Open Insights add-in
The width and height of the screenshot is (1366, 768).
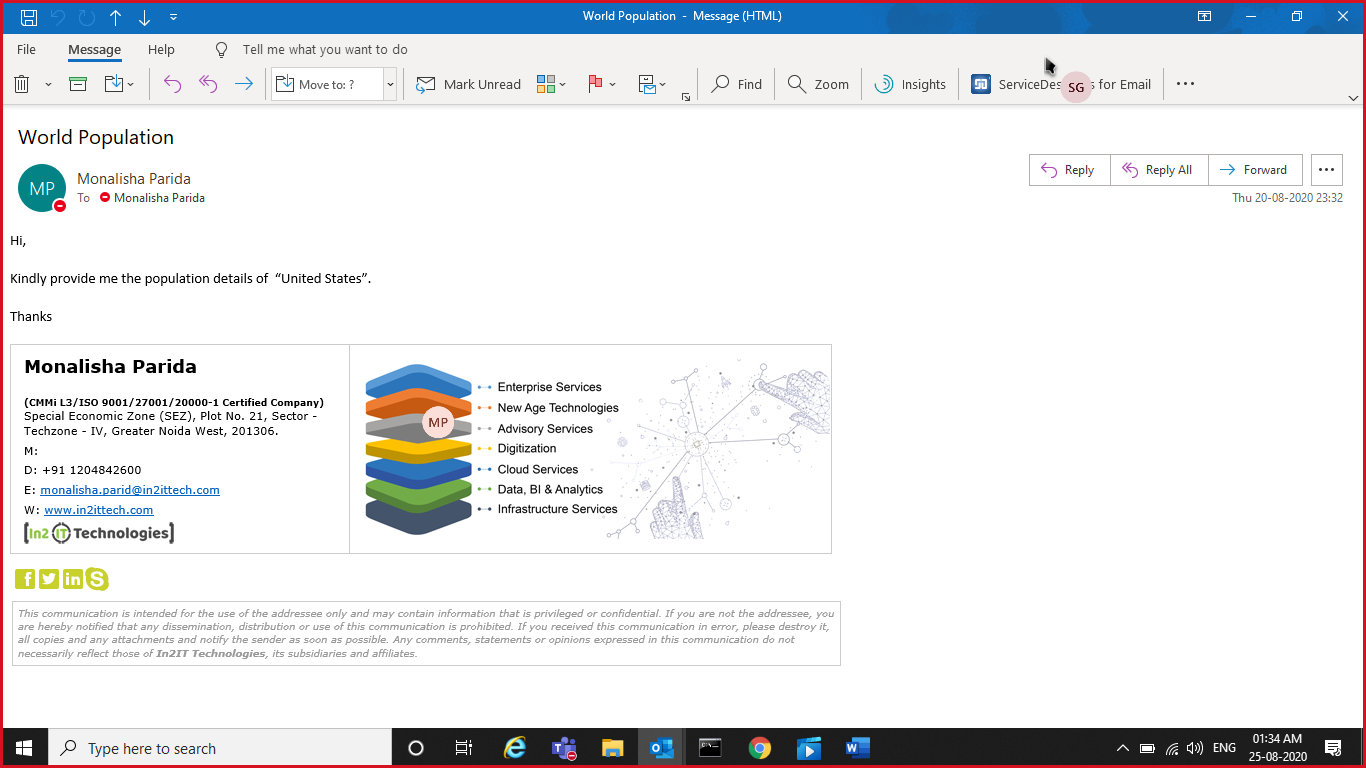(x=910, y=84)
